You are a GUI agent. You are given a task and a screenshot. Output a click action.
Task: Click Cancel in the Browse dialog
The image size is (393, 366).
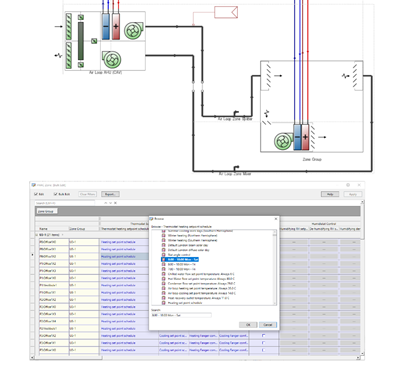(268, 325)
